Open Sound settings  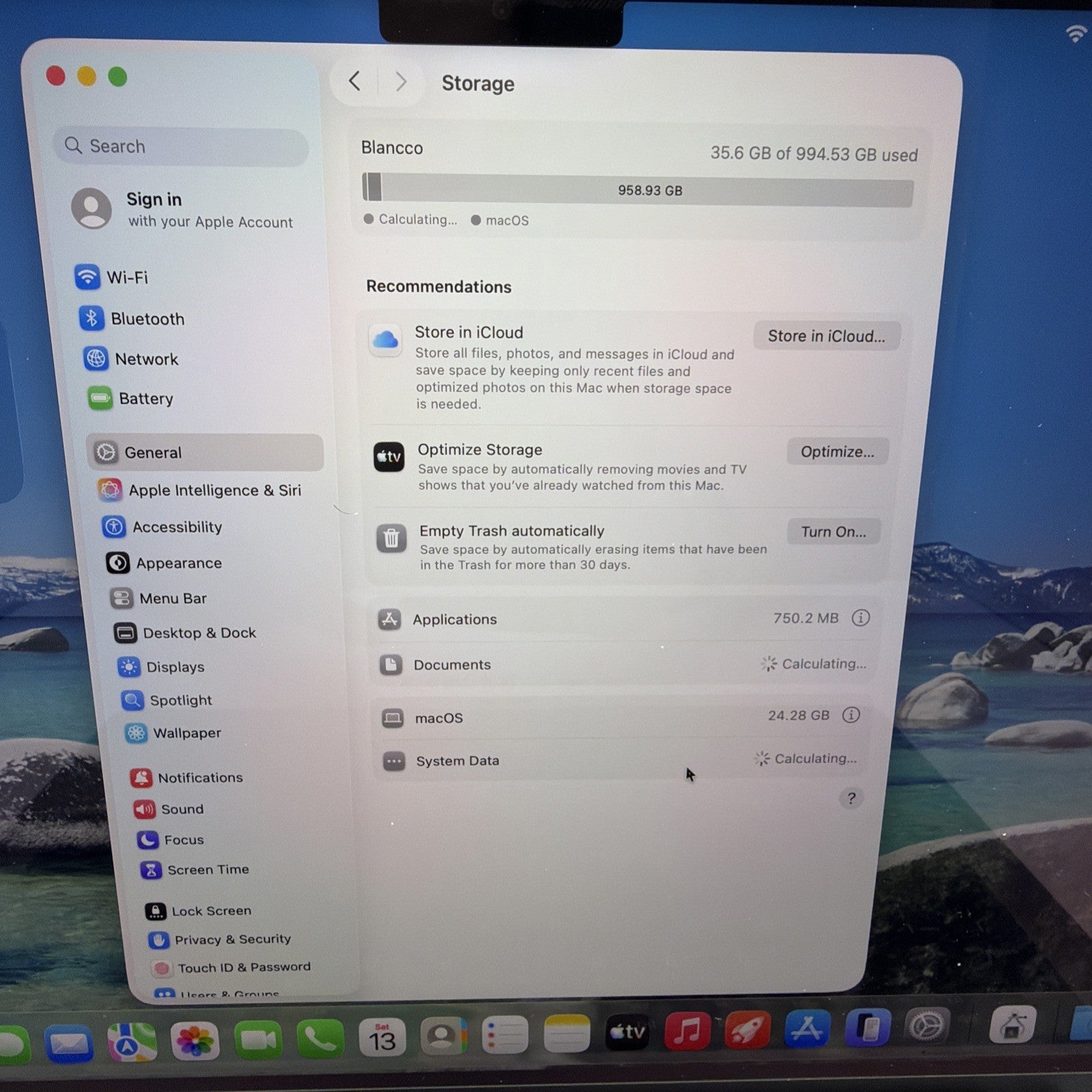point(169,809)
